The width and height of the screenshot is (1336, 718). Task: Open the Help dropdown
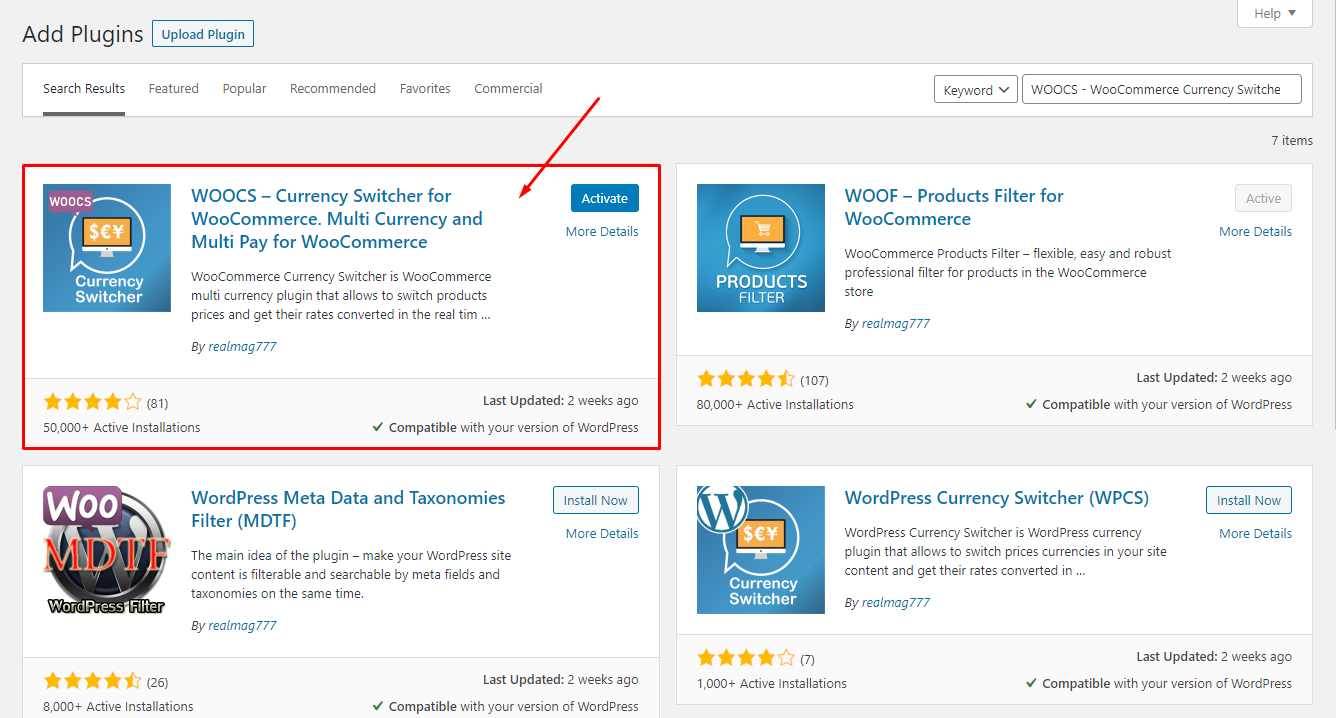tap(1275, 13)
